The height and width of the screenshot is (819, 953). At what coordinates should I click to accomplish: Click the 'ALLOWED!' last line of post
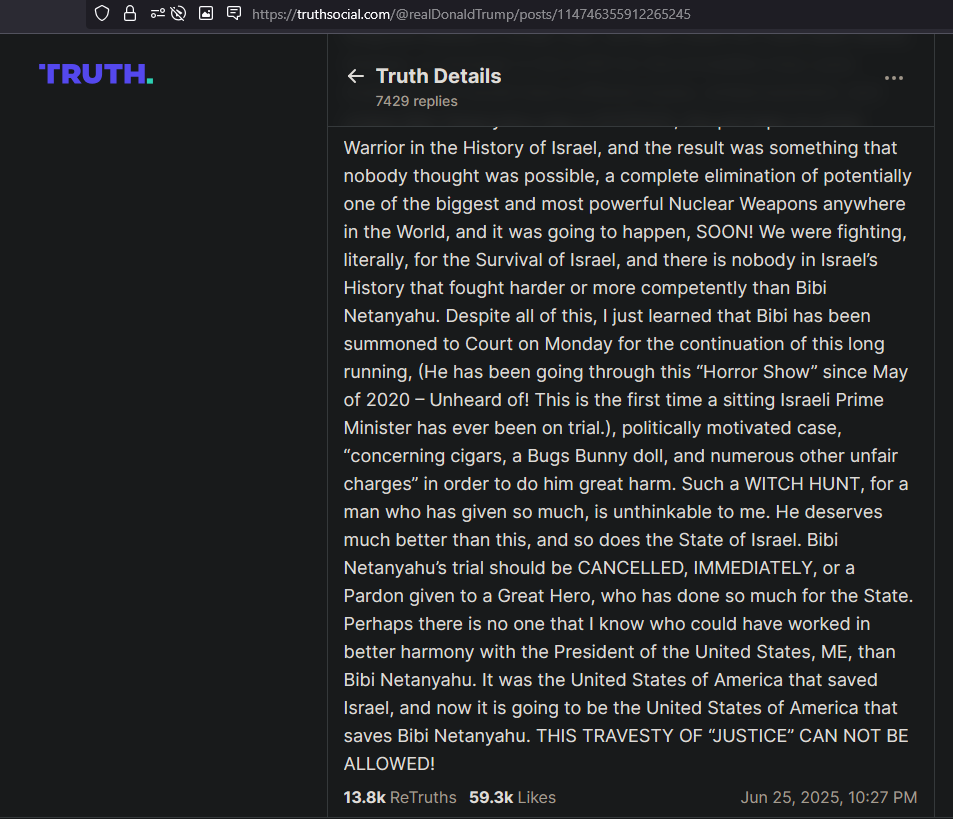389,764
